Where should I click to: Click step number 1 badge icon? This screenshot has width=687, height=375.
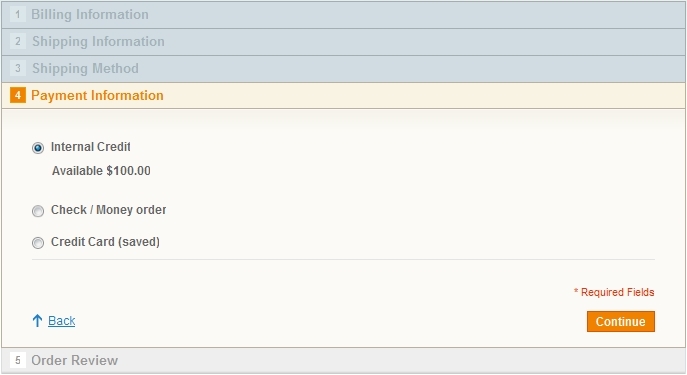coord(18,14)
